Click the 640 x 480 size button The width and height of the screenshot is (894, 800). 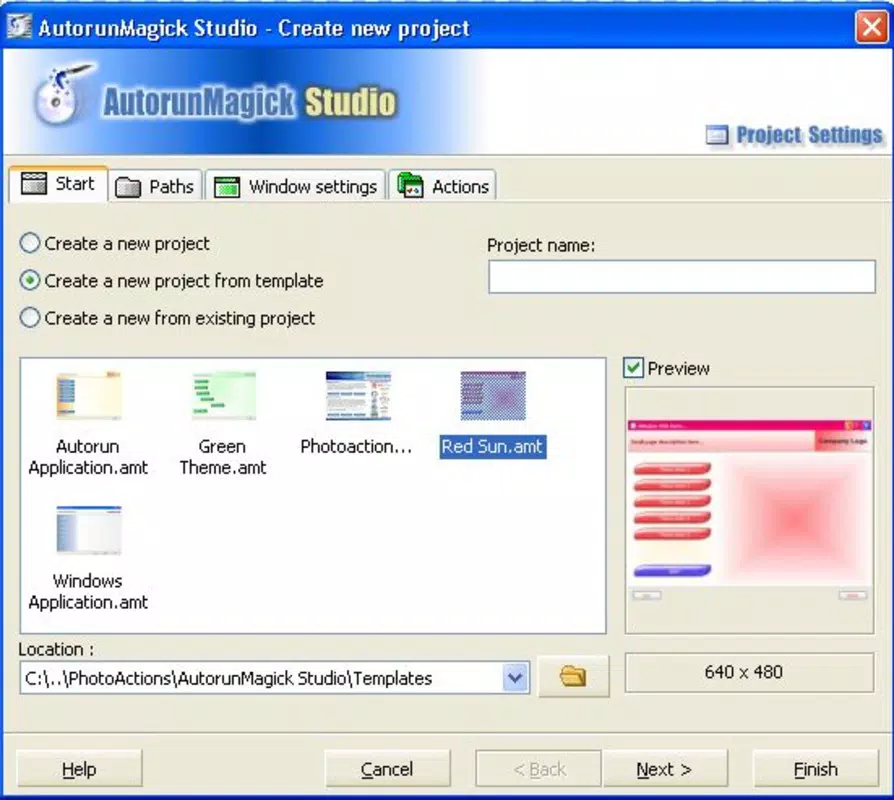[x=749, y=672]
